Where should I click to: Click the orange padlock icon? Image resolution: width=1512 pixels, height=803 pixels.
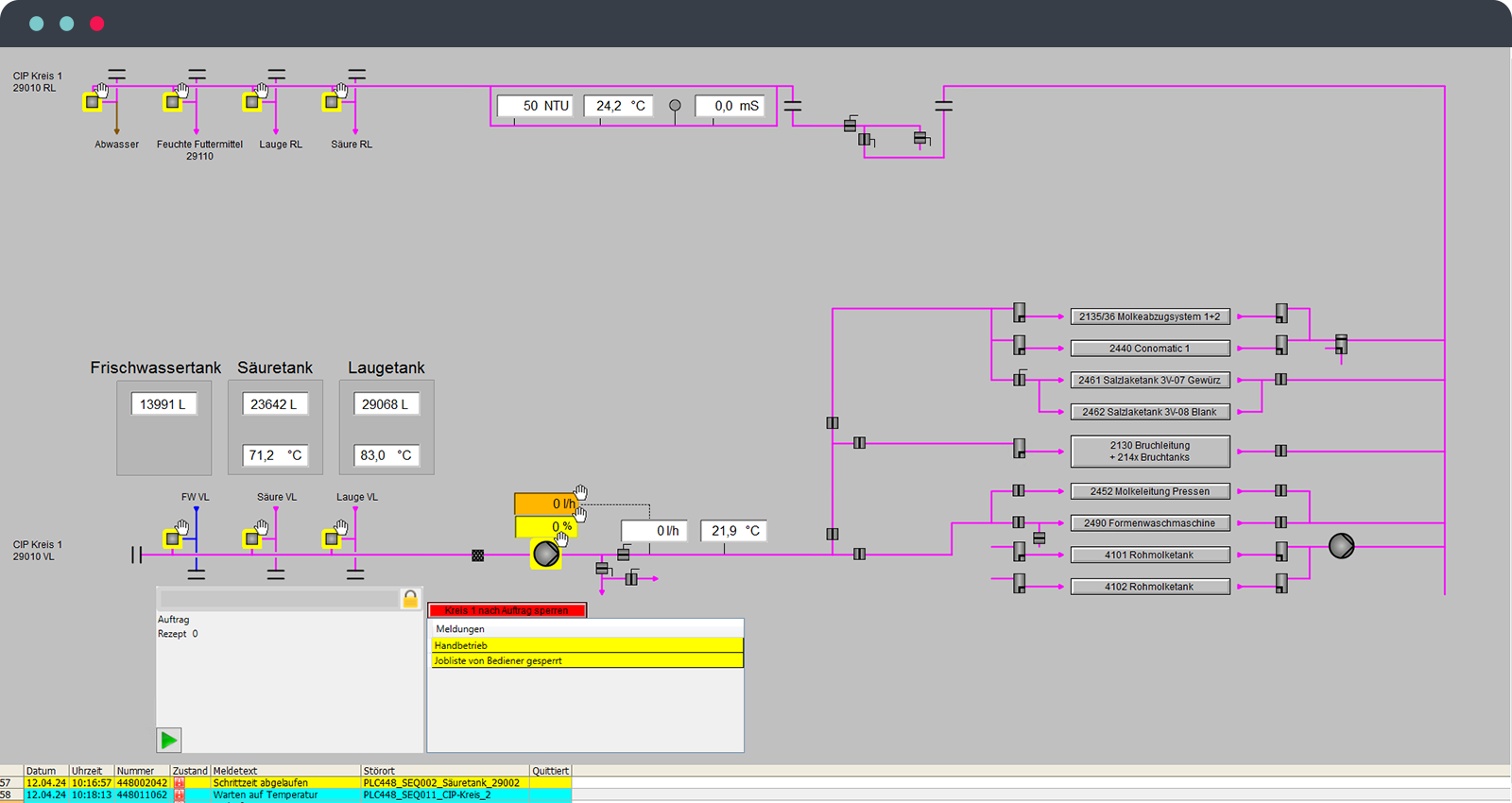(410, 599)
